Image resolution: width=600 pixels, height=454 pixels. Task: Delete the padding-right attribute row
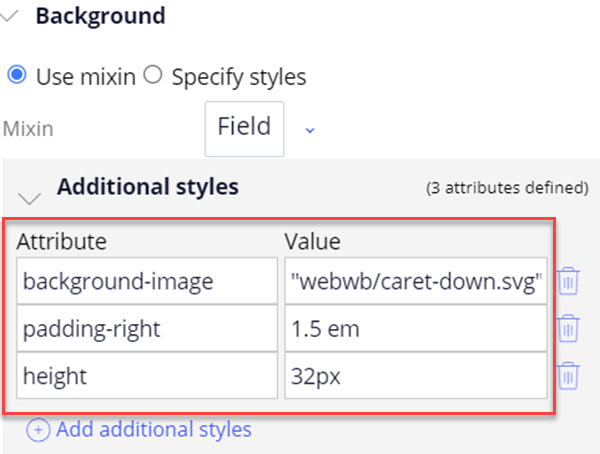click(x=568, y=329)
